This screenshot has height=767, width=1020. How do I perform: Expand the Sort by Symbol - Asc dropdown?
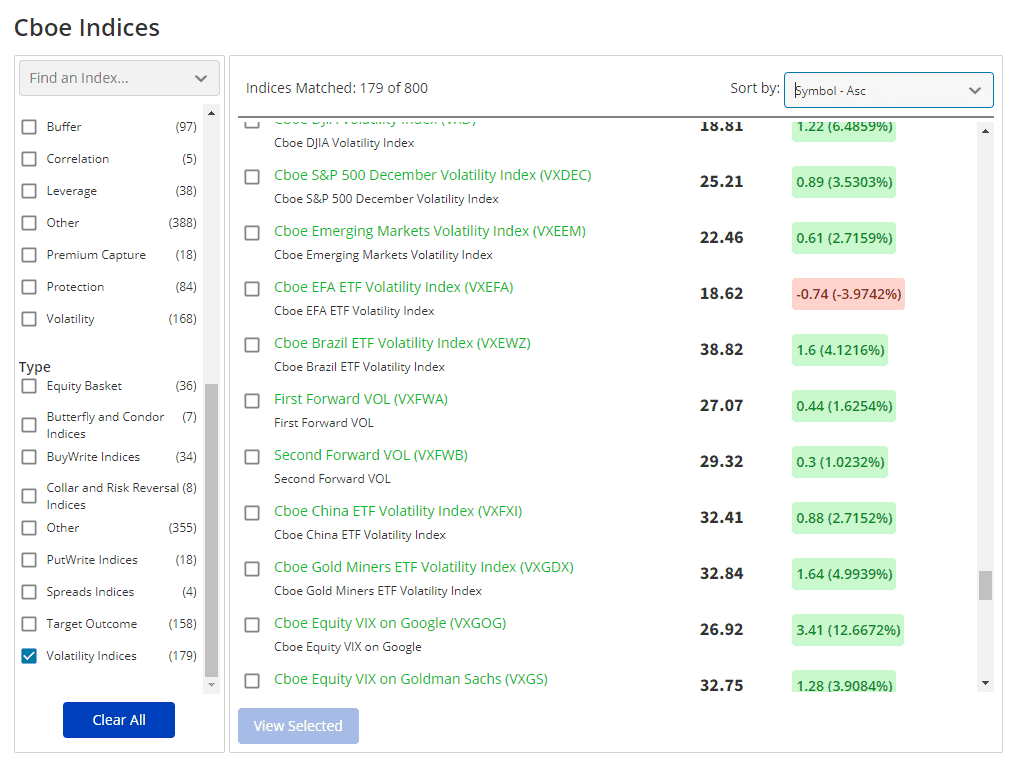coord(888,90)
